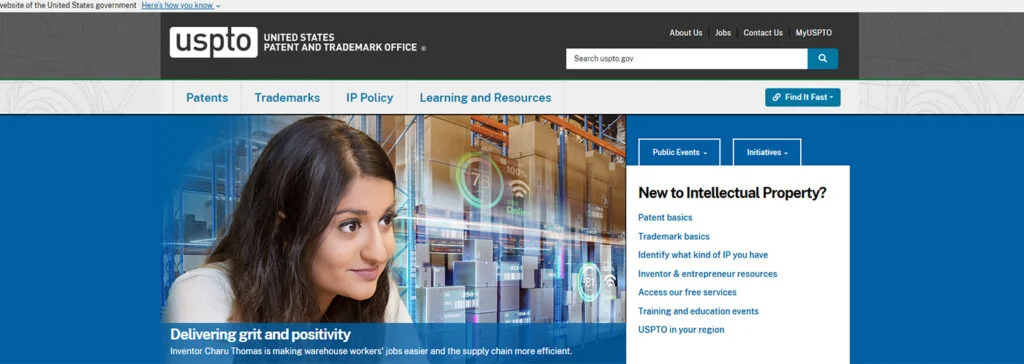Open Inventor & entrepreneur resources link
Image resolution: width=1024 pixels, height=364 pixels.
[x=707, y=274]
